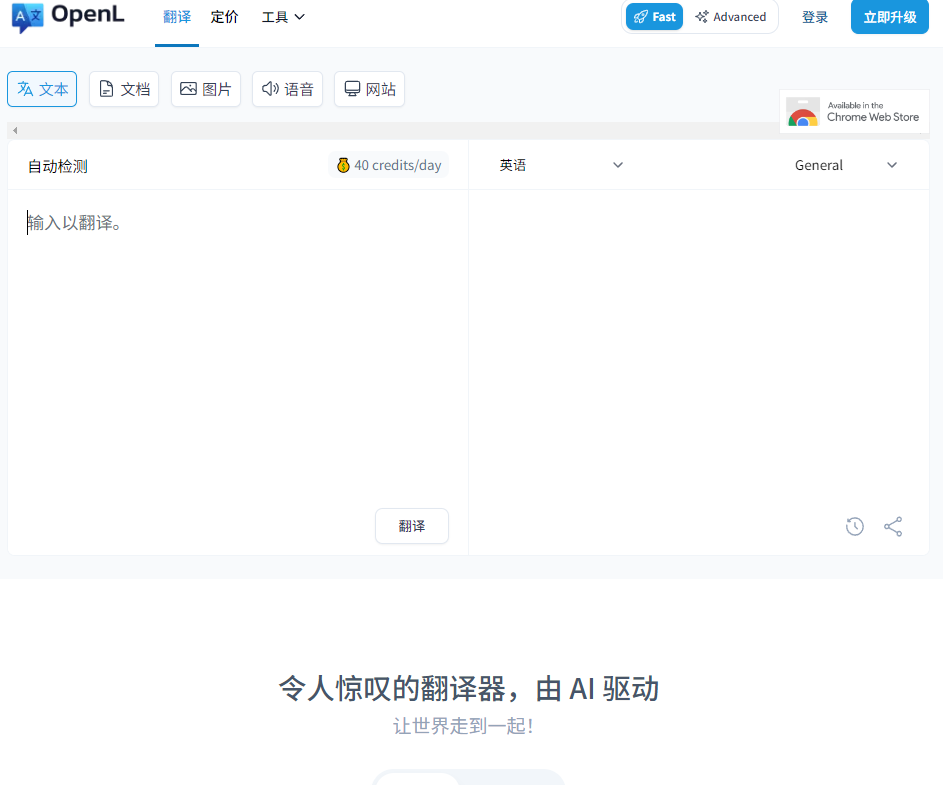The image size is (943, 785).
Task: Click the heading 令人惊叹的翻译器，由 AI 驱动
Action: 469,689
